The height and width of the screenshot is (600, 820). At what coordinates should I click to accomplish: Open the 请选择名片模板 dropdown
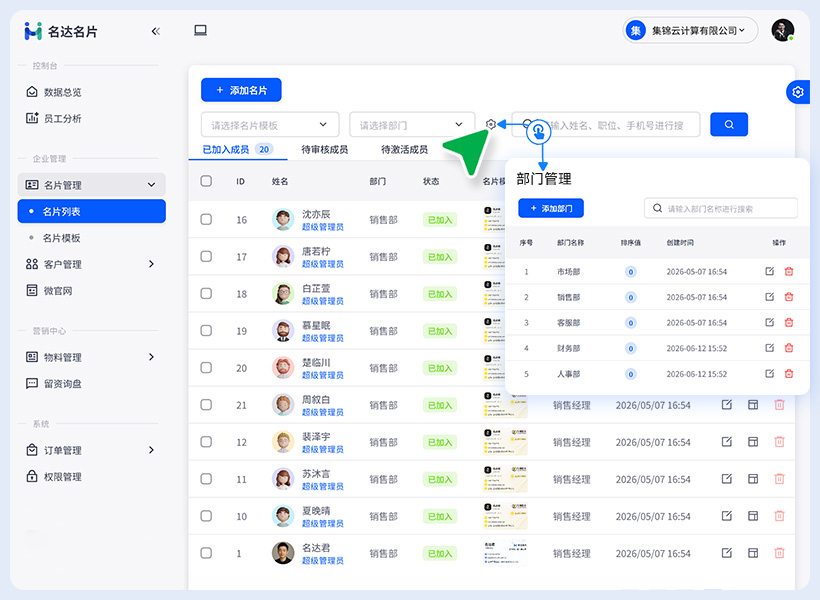click(x=270, y=124)
